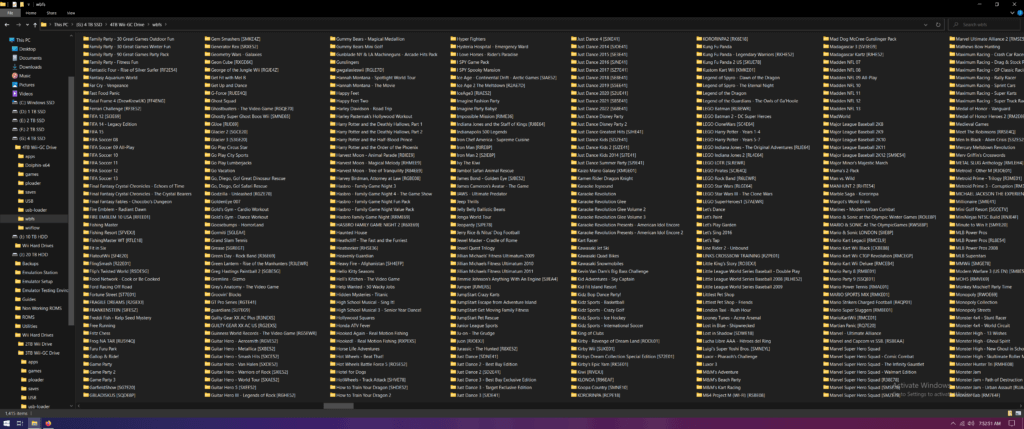This screenshot has height=429, width=1024.
Task: Select (I:) 10 TB HDD drive
Action: [x=30, y=236]
